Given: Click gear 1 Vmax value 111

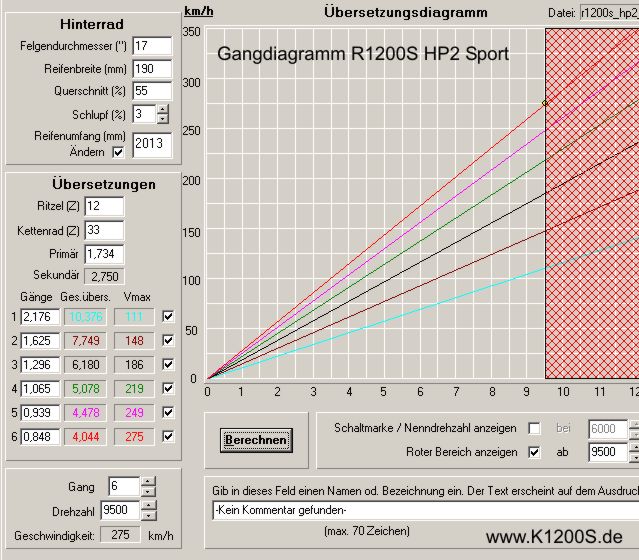Looking at the screenshot, I should pos(134,317).
